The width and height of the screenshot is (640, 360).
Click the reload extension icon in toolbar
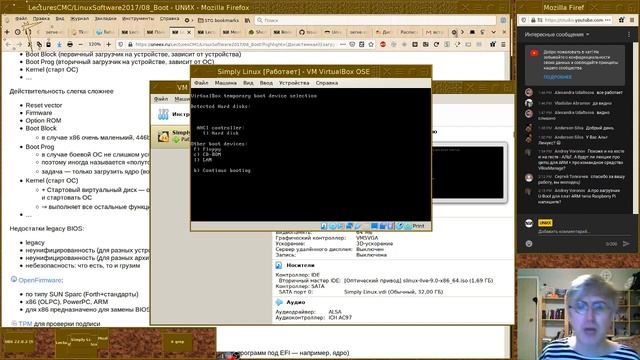[436, 44]
